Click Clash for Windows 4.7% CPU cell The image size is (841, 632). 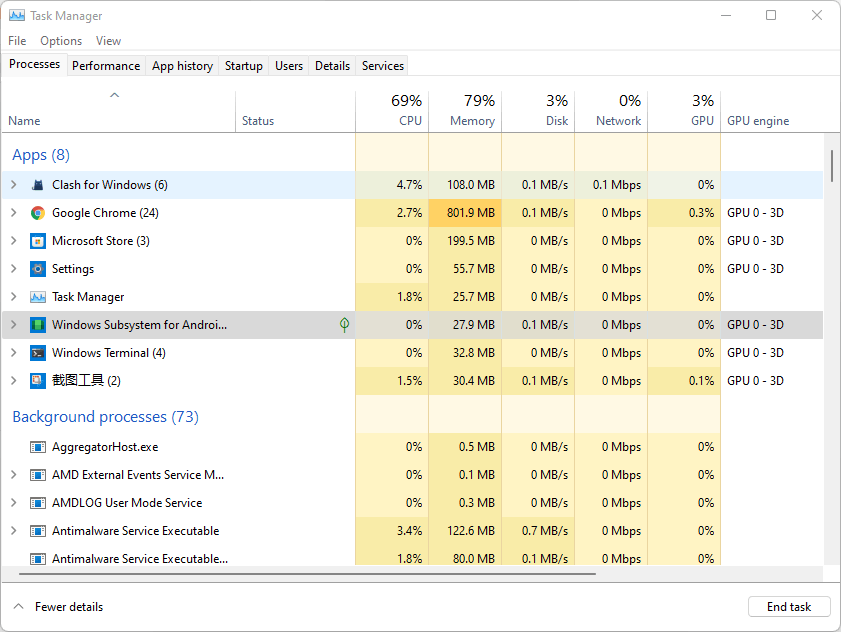pyautogui.click(x=392, y=185)
